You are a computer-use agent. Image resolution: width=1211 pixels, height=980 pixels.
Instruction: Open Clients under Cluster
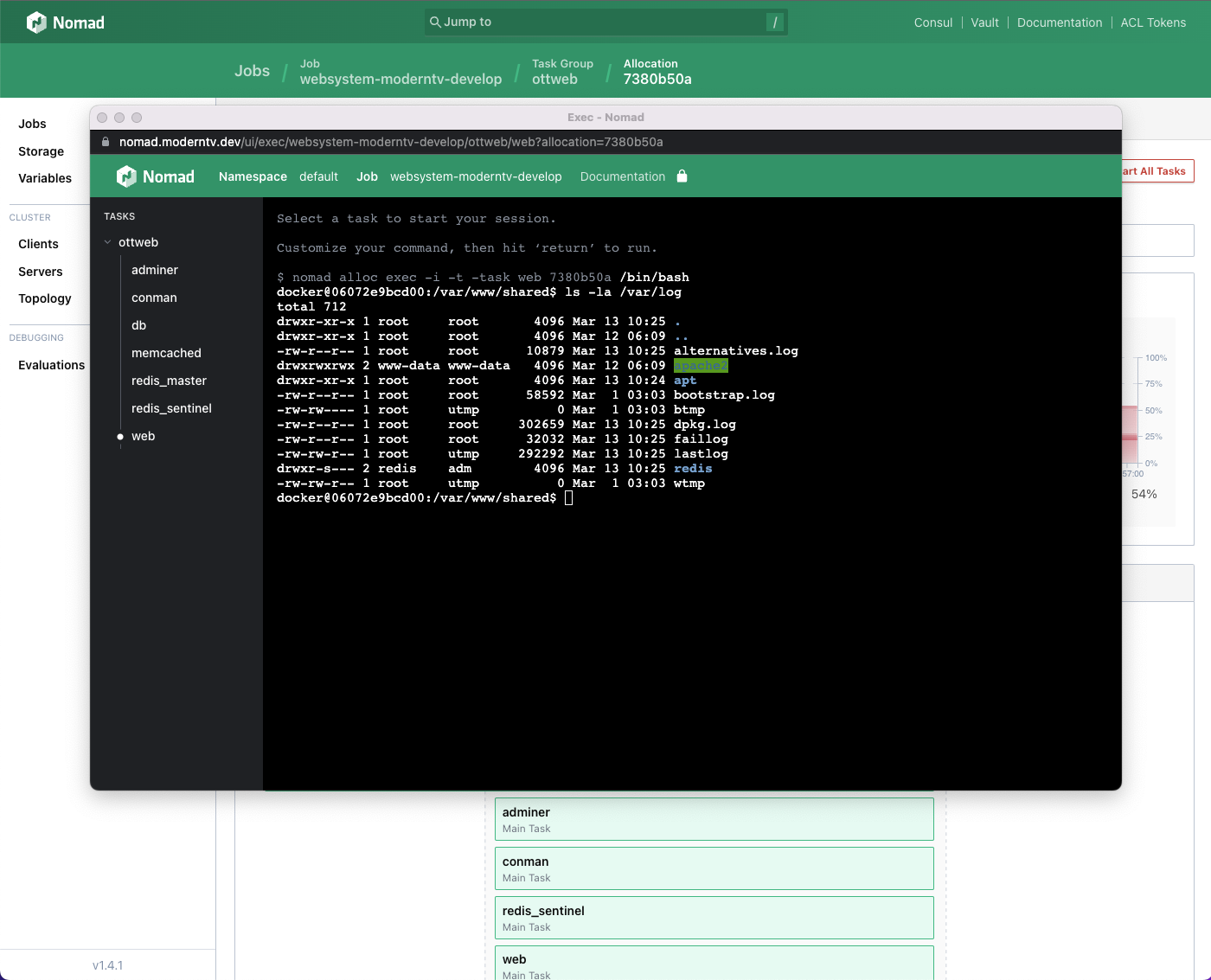[38, 244]
